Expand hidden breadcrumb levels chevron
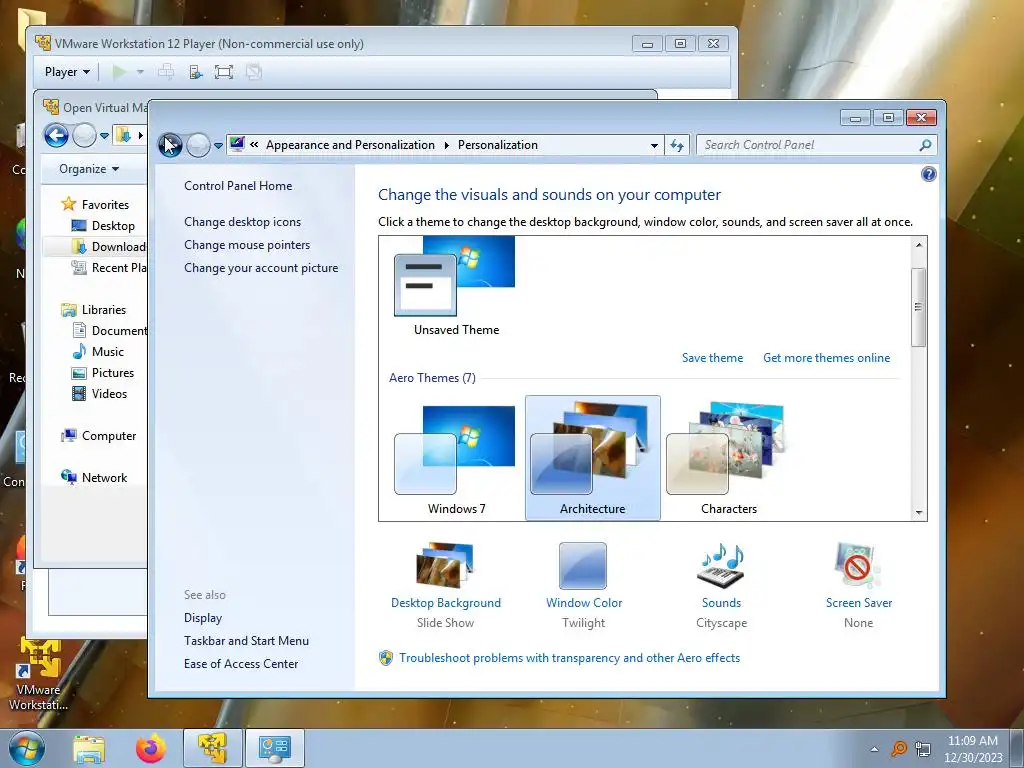Viewport: 1024px width, 768px height. click(x=254, y=145)
